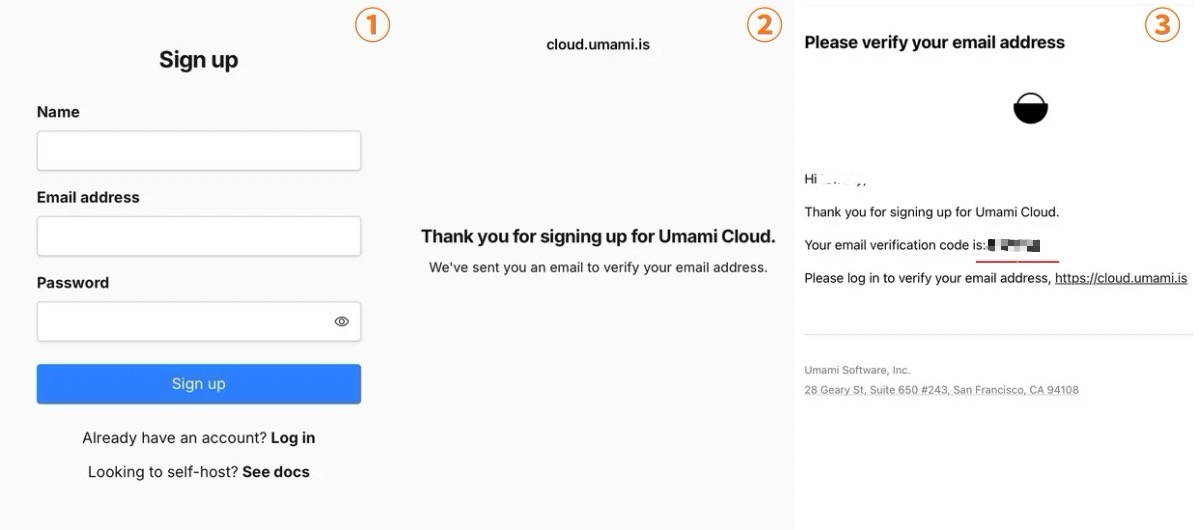Click the 'Name' field label
1200x530 pixels.
(58, 112)
